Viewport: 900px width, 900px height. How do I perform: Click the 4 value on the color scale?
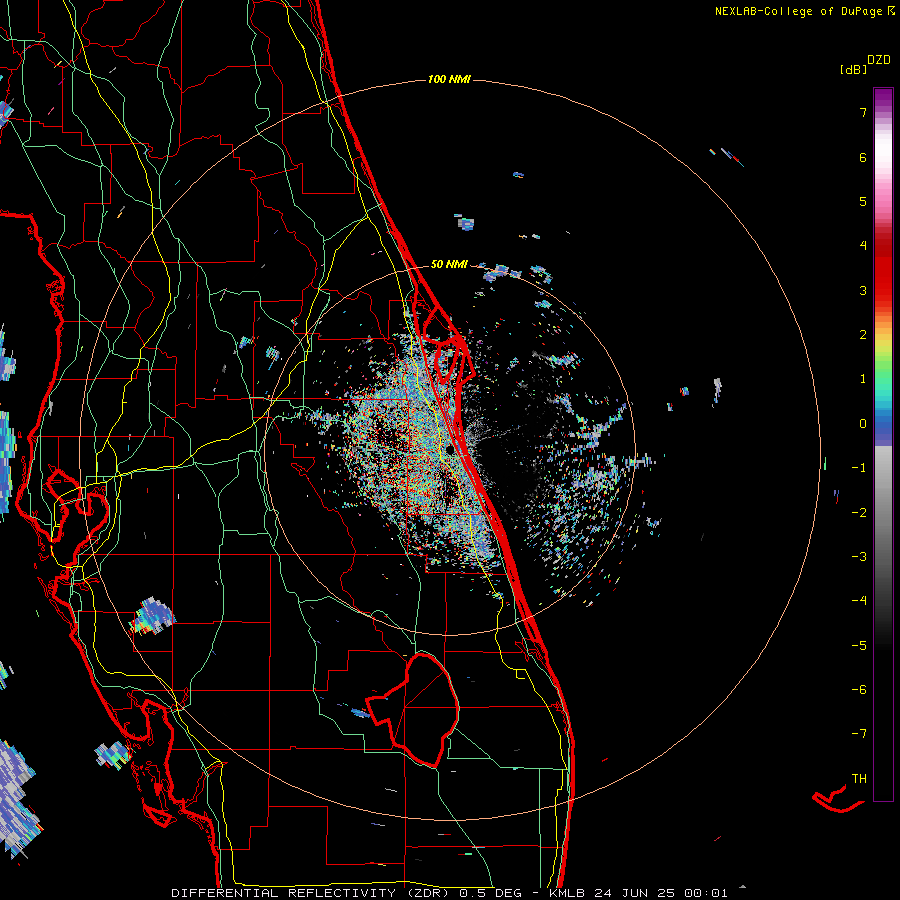863,246
